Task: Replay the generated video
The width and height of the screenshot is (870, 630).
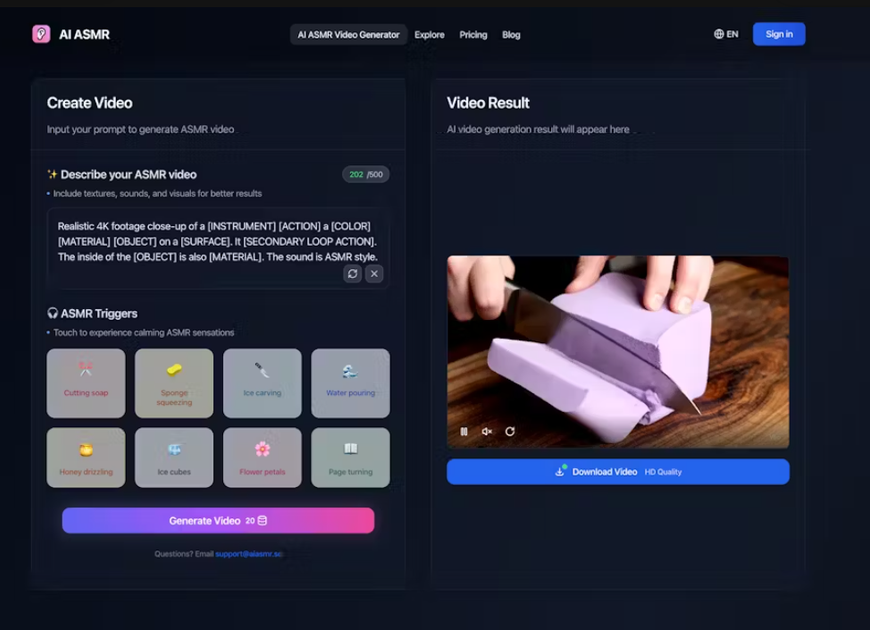Action: 510,430
